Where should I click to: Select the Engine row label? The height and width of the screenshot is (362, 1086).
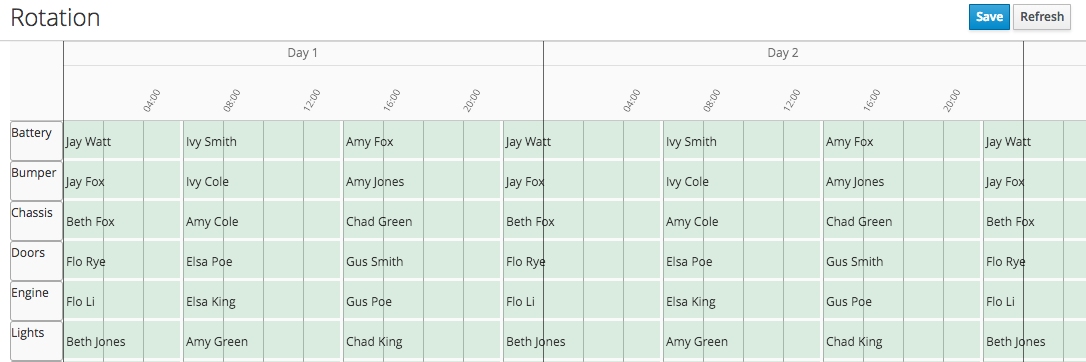coord(36,301)
